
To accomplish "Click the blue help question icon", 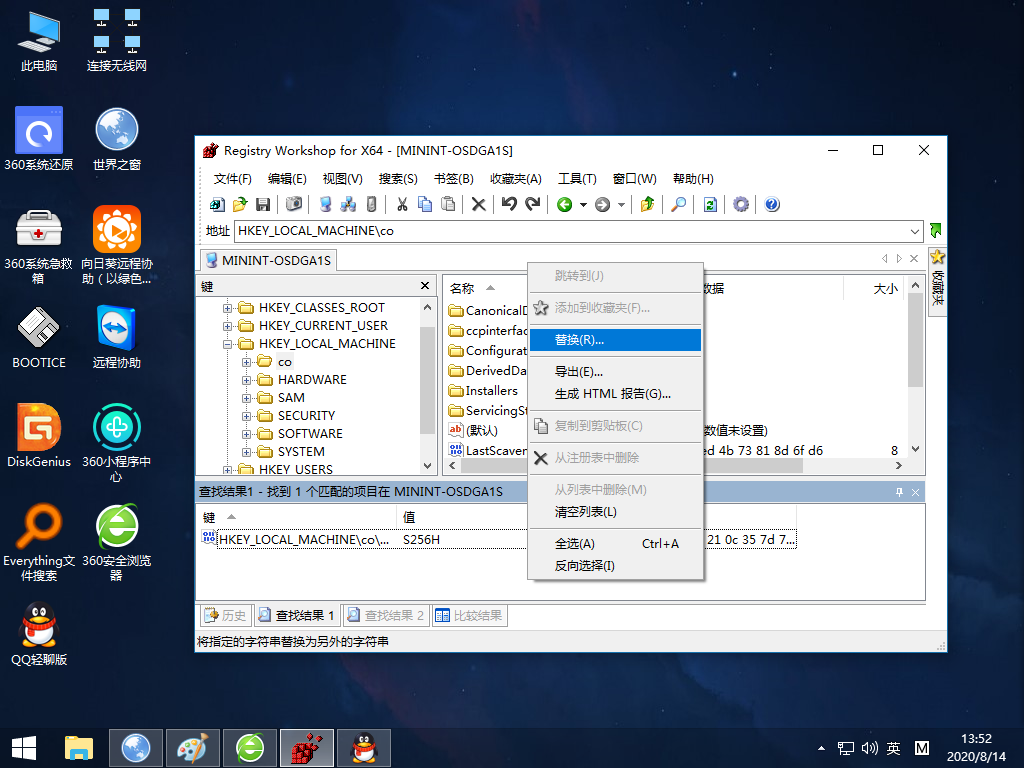I will pyautogui.click(x=772, y=204).
